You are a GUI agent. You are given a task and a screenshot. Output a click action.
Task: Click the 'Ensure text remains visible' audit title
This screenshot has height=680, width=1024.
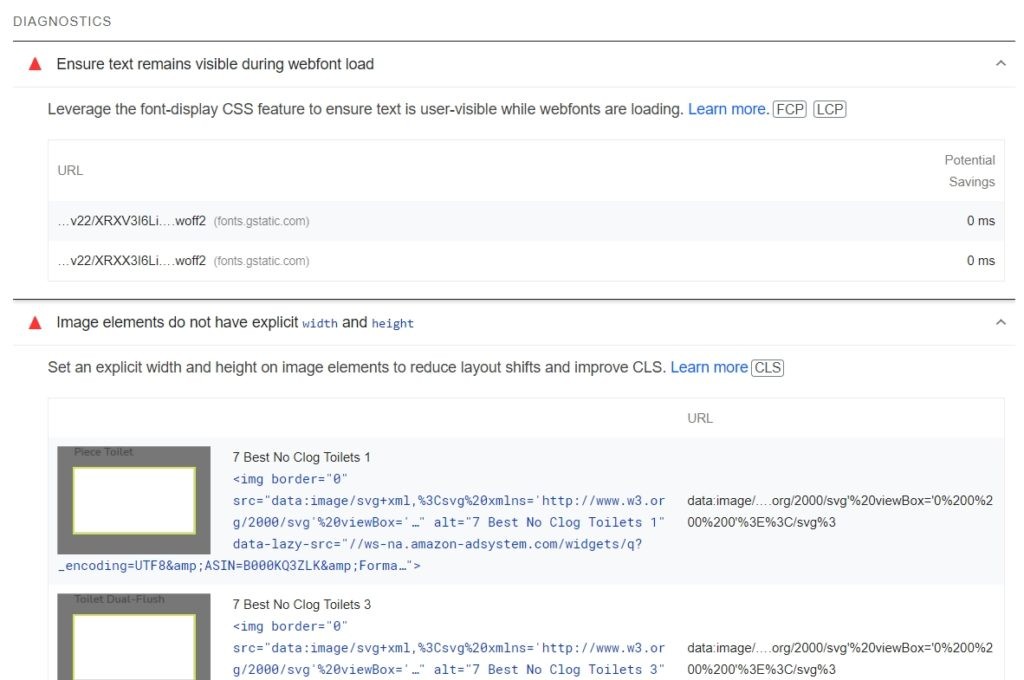click(215, 64)
